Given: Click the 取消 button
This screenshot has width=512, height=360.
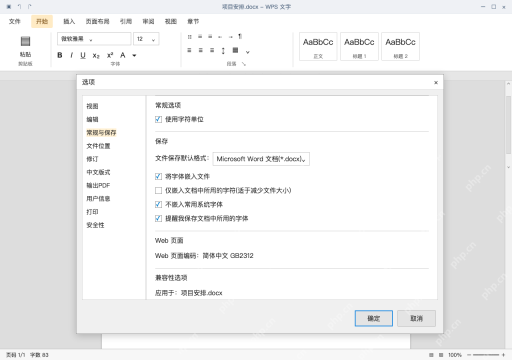Looking at the screenshot, I should (416, 318).
